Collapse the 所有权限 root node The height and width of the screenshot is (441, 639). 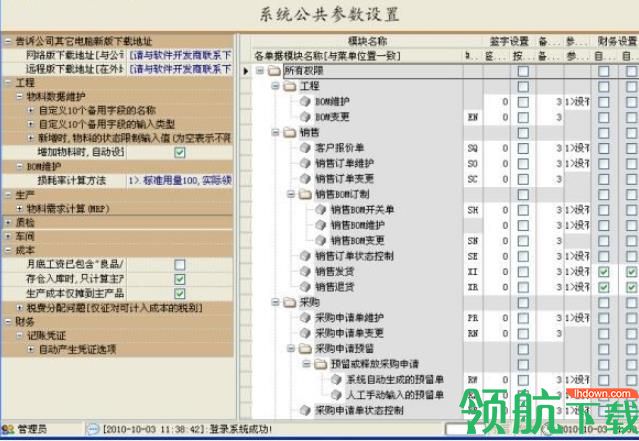click(260, 71)
